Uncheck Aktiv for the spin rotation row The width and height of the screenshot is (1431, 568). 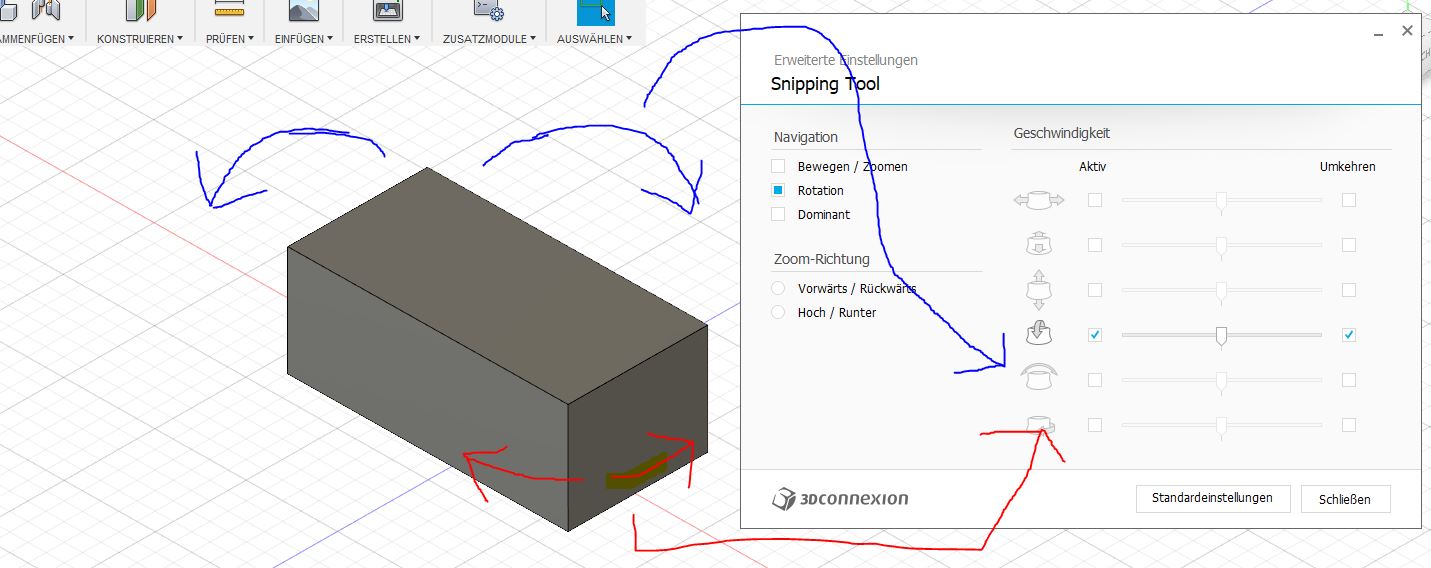(1095, 335)
